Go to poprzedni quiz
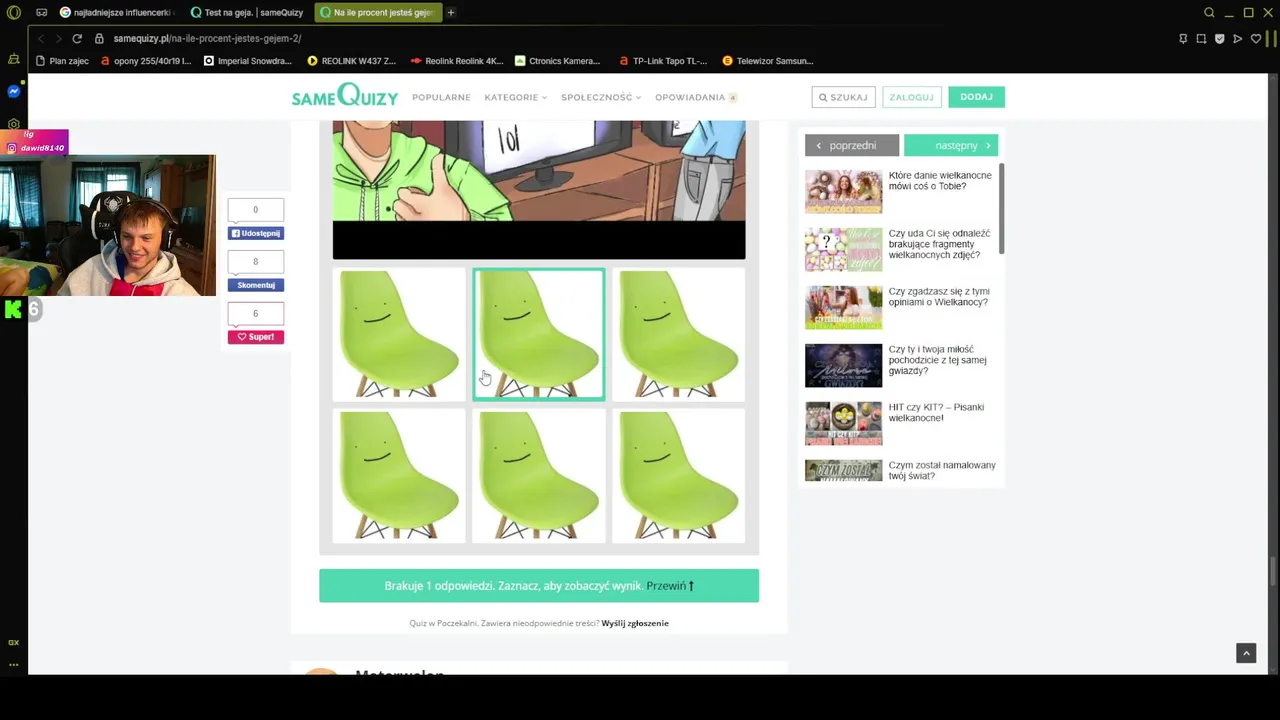The height and width of the screenshot is (720, 1280). coord(852,145)
